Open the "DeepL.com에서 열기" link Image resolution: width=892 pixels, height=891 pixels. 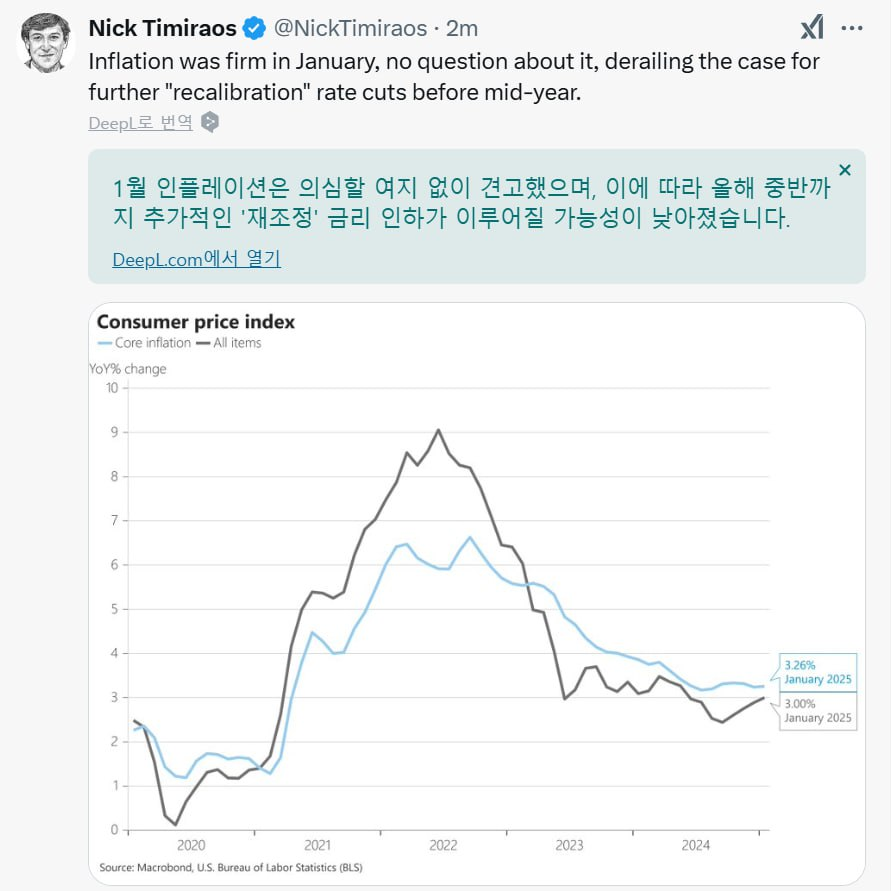click(196, 259)
